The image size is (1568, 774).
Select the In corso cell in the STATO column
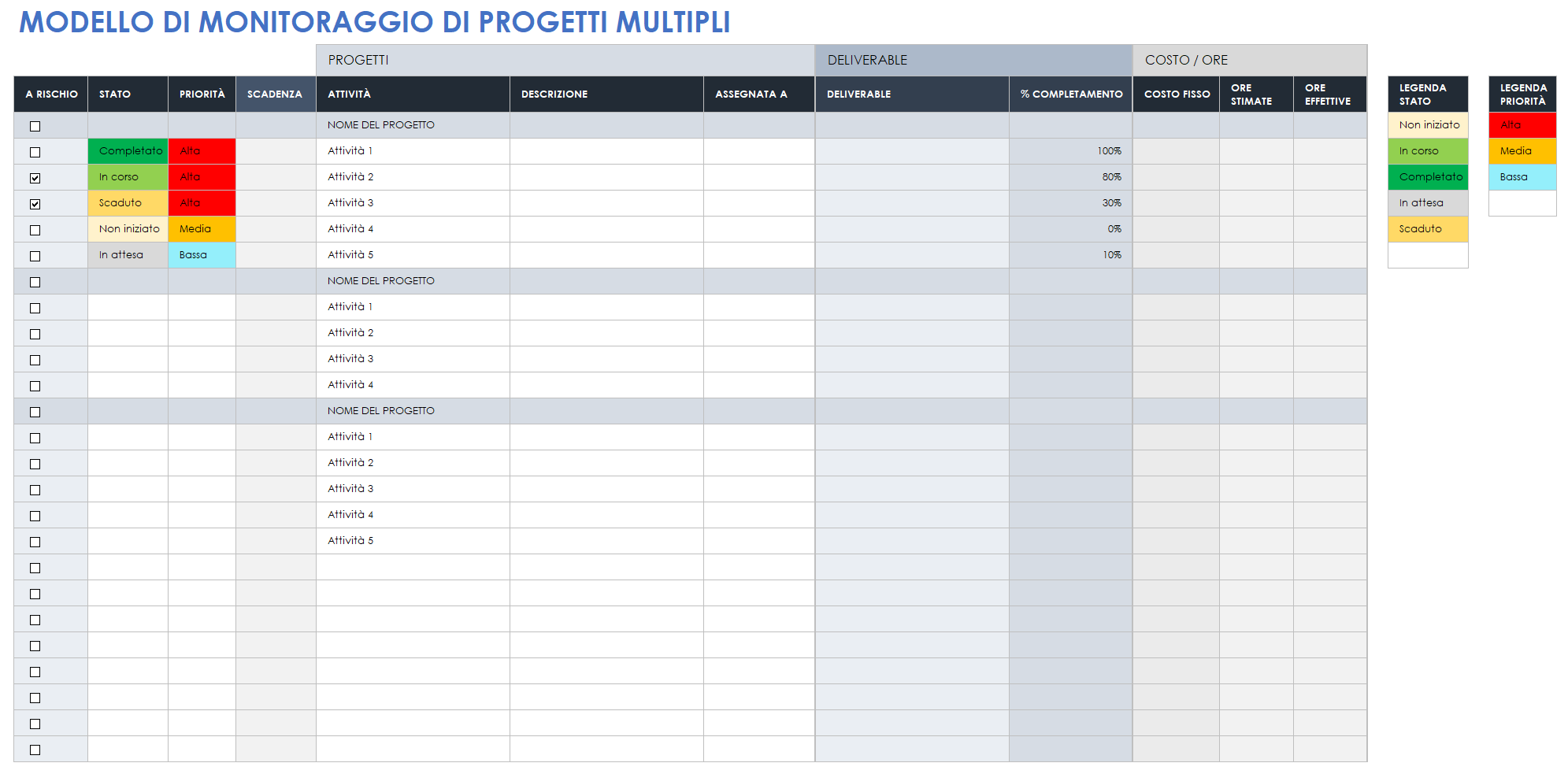[128, 177]
